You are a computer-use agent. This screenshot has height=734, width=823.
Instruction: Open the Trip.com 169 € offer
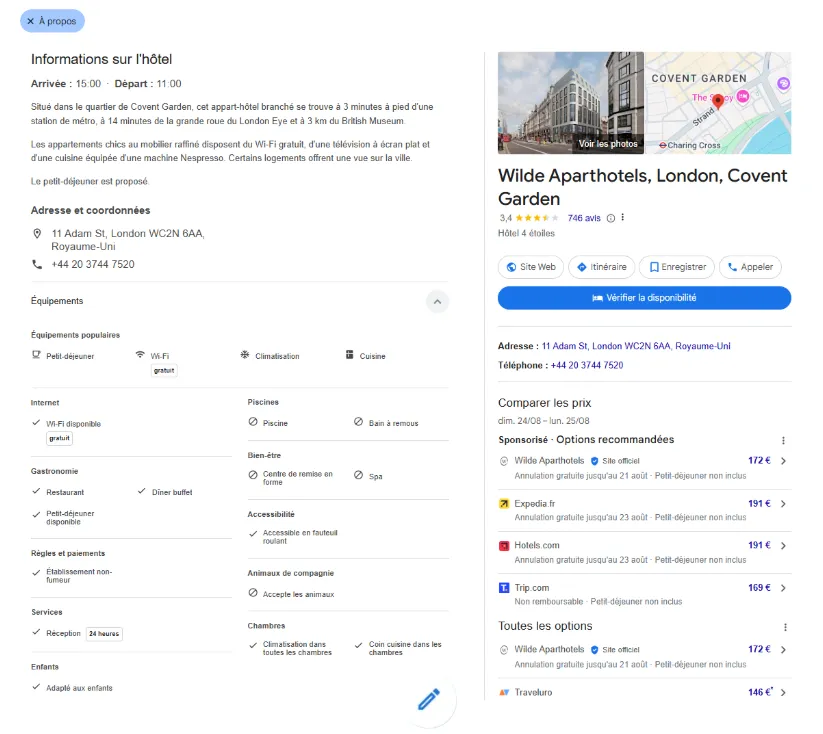click(644, 594)
